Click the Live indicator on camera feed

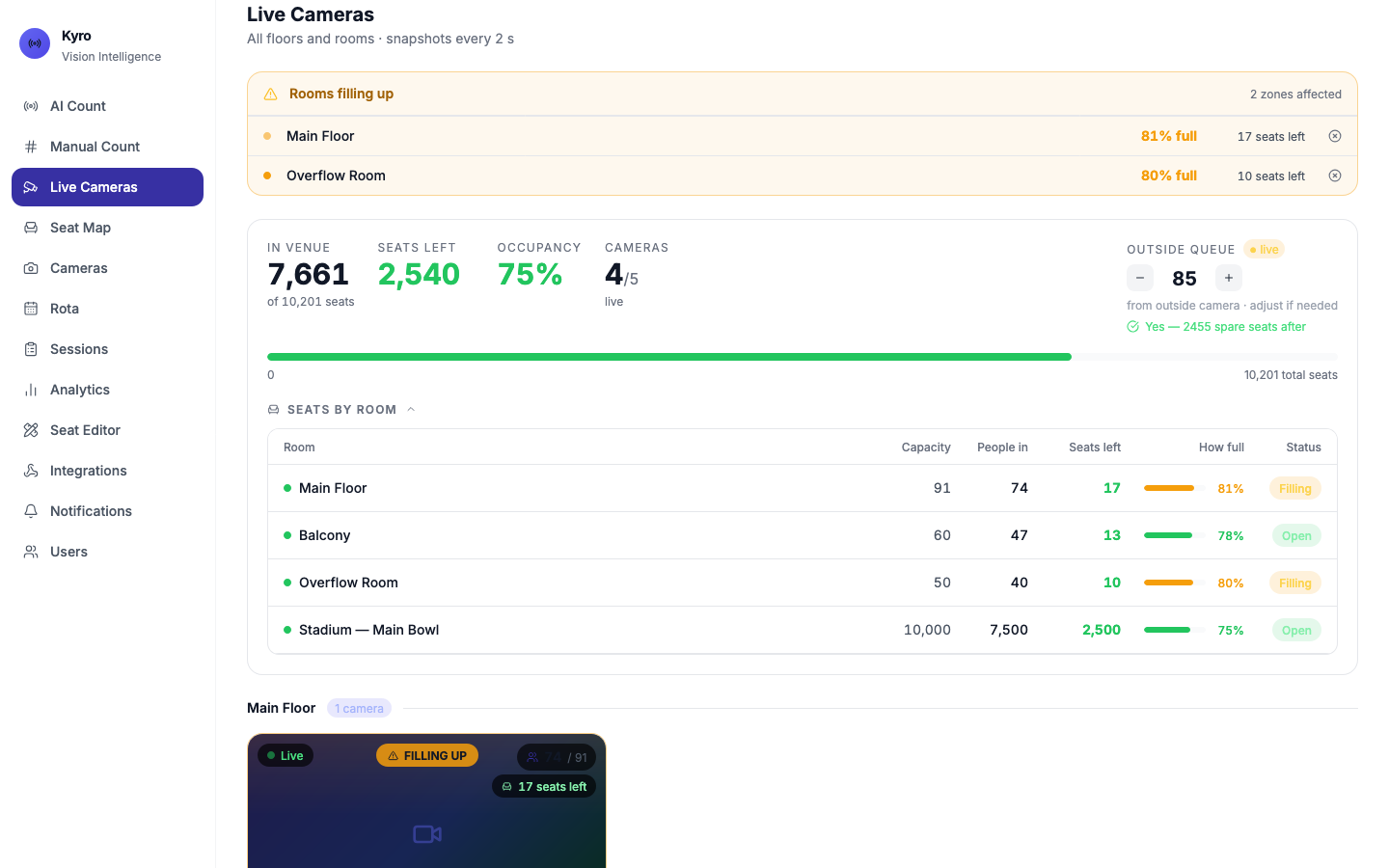pos(285,756)
